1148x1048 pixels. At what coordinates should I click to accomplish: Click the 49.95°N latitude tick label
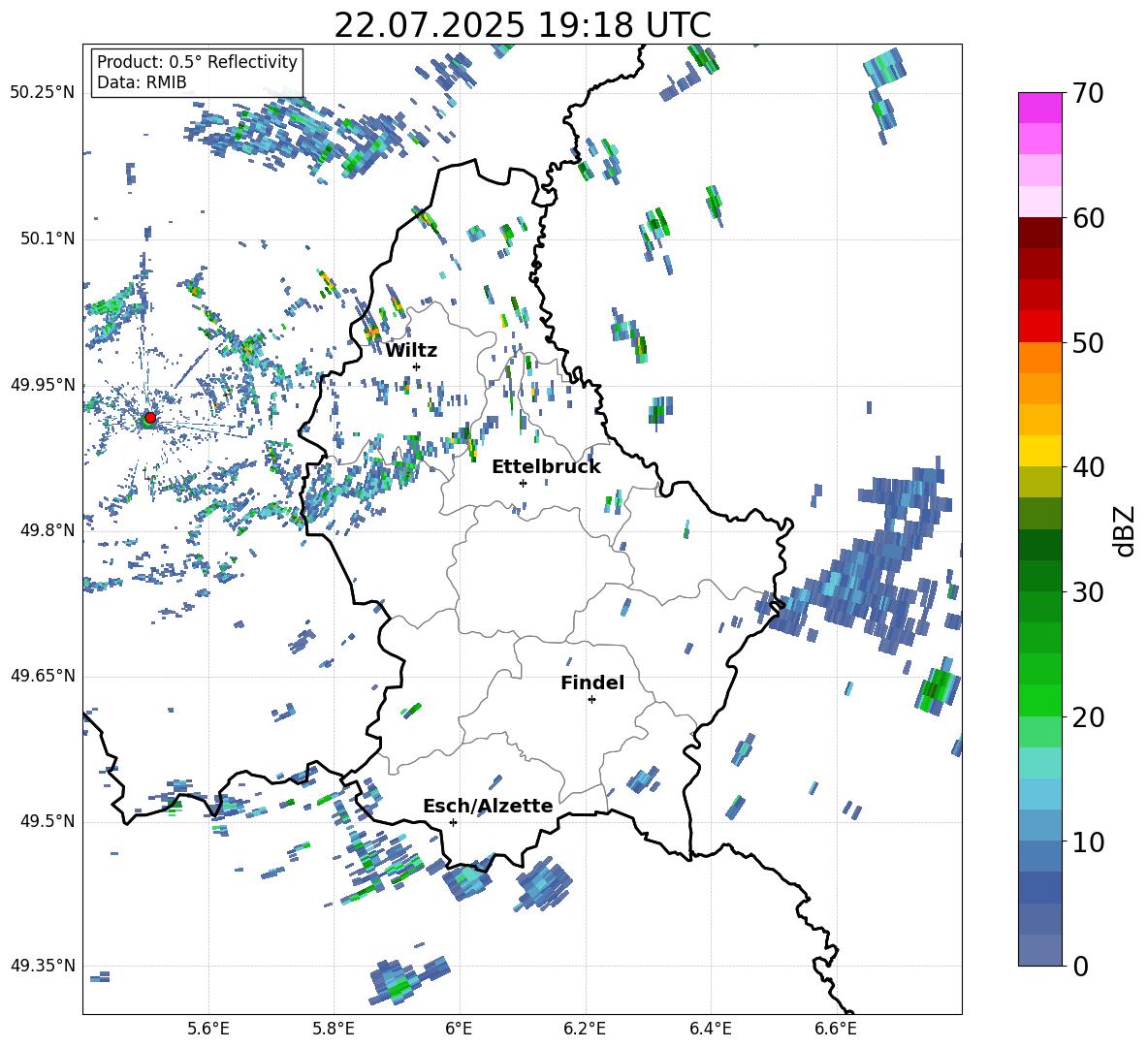(43, 384)
